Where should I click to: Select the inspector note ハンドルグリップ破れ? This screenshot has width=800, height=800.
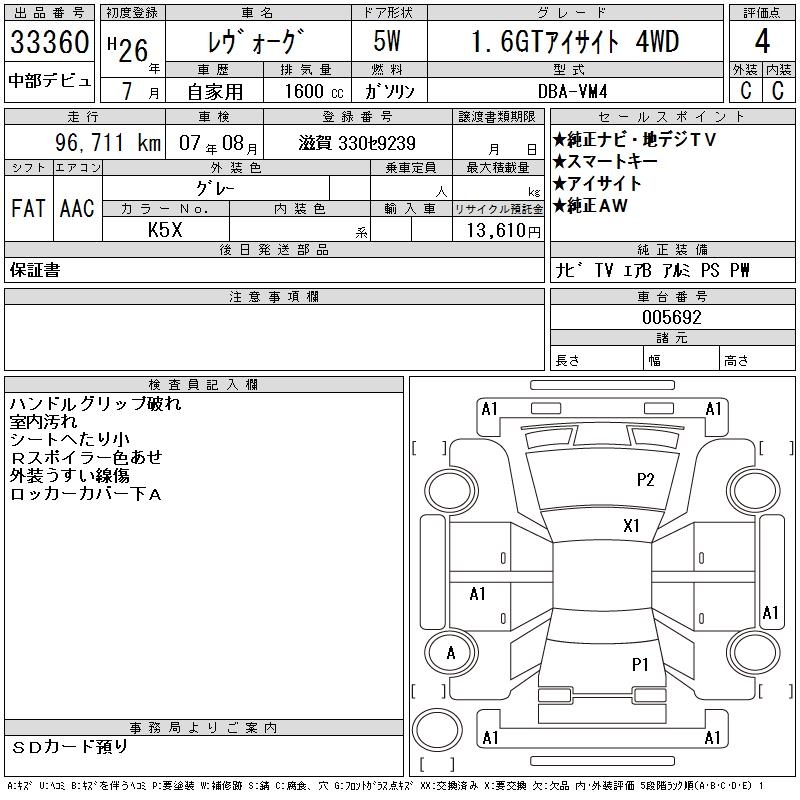coord(95,404)
